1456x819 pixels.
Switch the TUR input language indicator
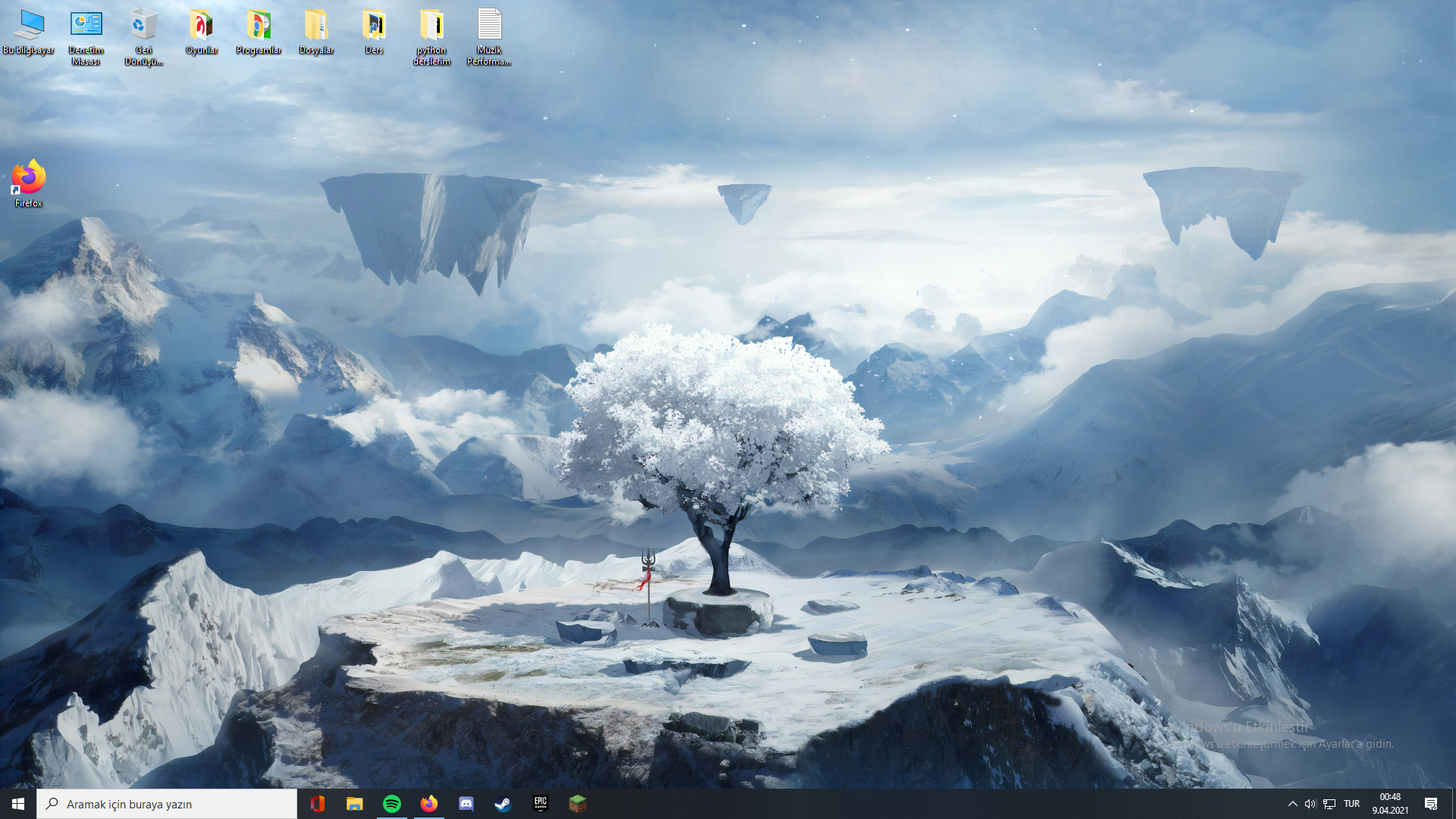point(1351,804)
